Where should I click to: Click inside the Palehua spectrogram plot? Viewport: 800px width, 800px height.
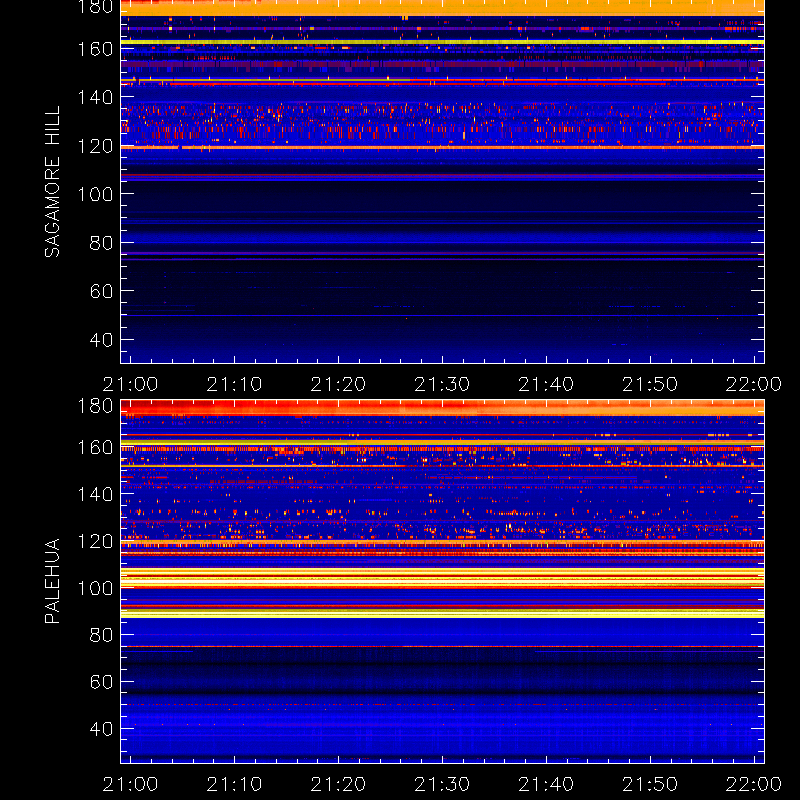[x=442, y=581]
